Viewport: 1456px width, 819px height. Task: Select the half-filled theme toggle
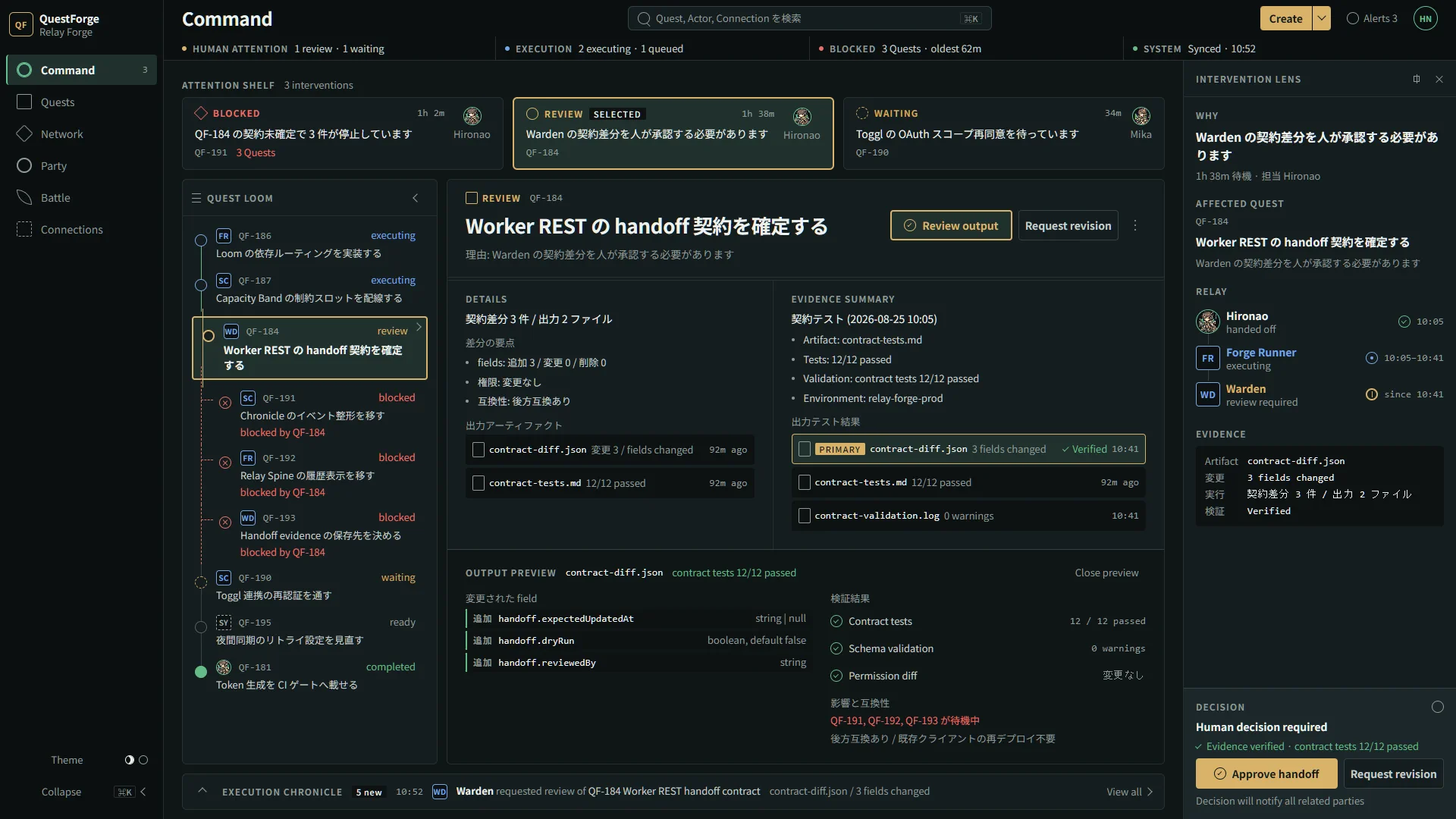tap(130, 760)
